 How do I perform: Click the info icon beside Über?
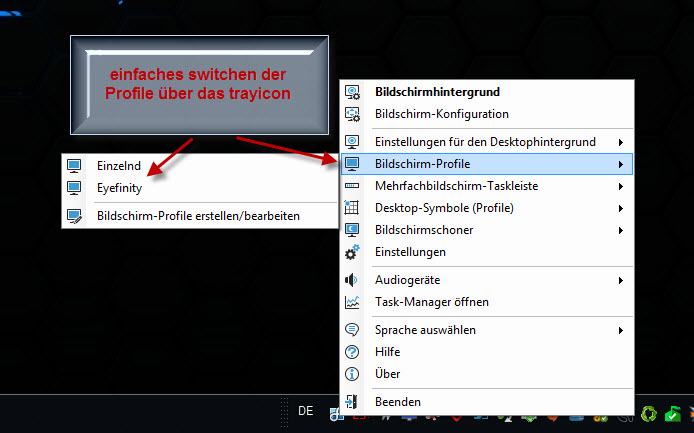[x=352, y=374]
